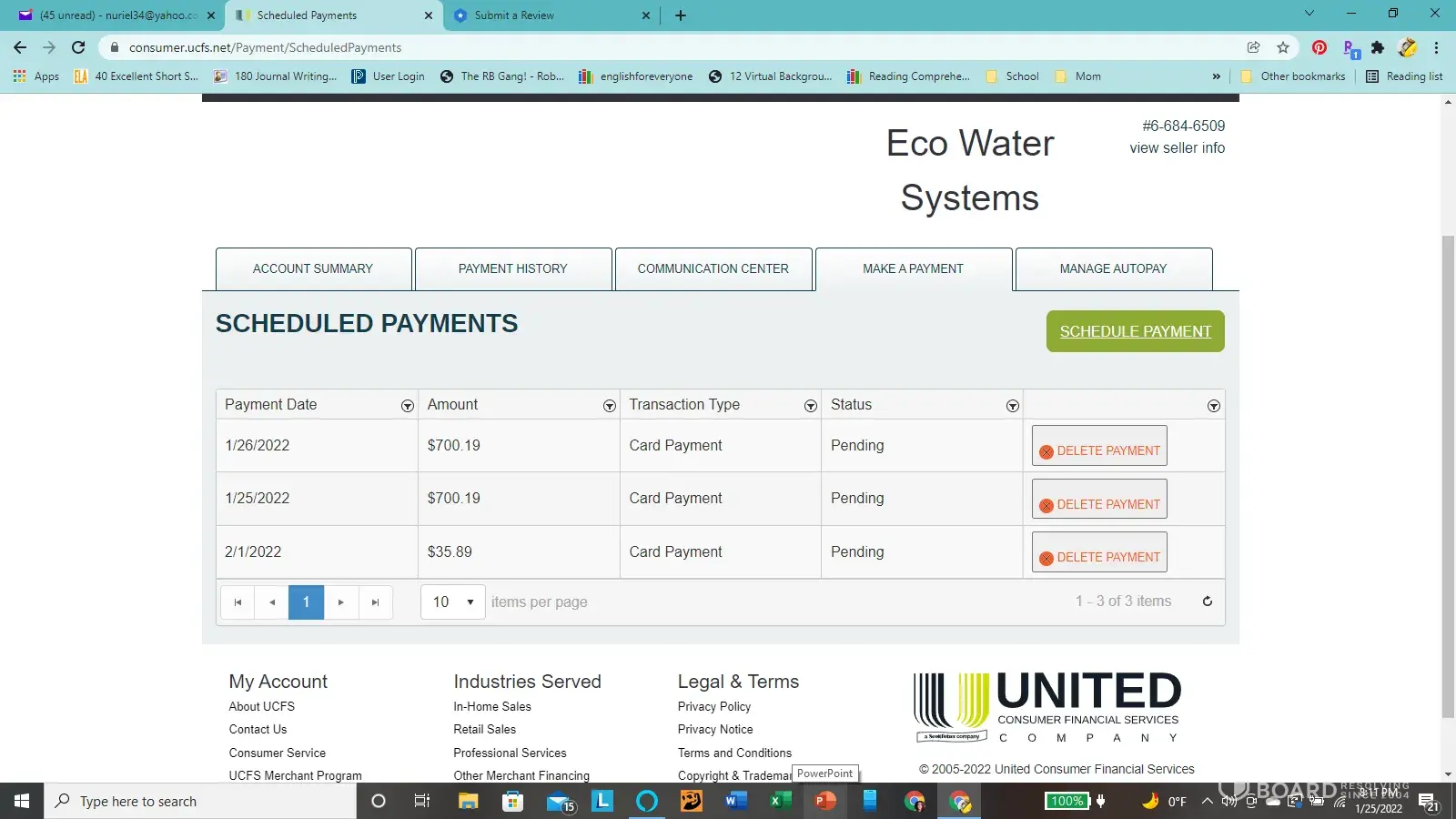This screenshot has height=819, width=1456.
Task: Open Manage Autopay tab
Action: 1114,269
